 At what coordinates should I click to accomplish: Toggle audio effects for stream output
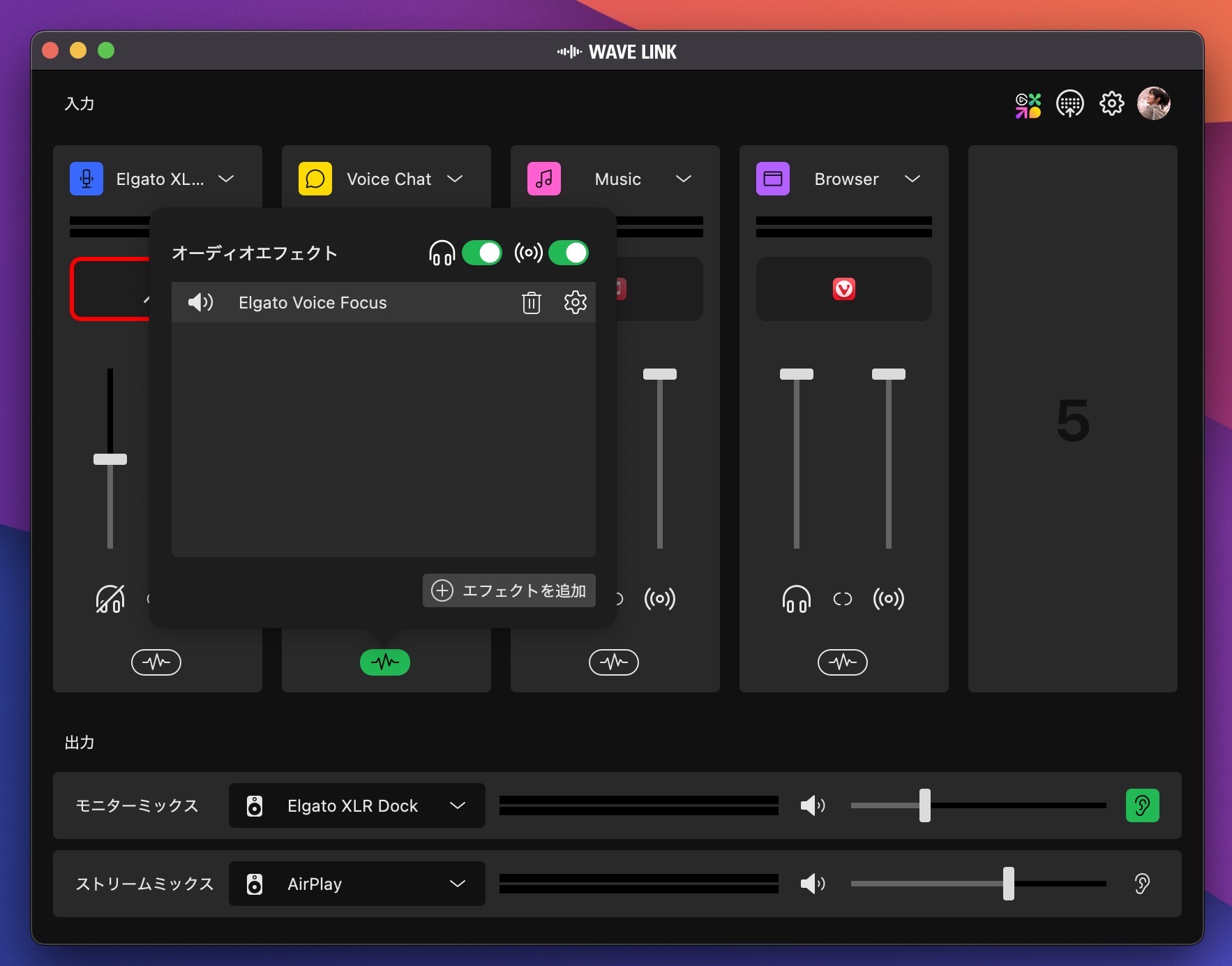[569, 253]
